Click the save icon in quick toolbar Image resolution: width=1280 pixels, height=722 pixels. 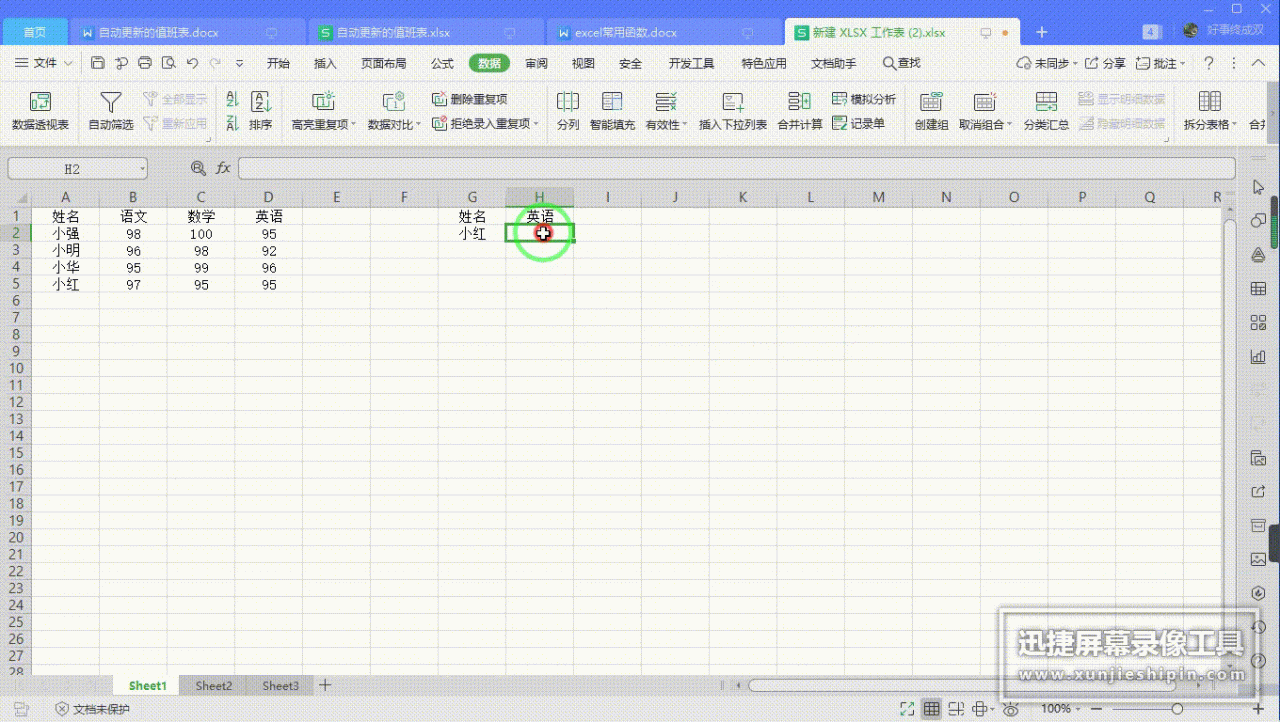tap(98, 63)
